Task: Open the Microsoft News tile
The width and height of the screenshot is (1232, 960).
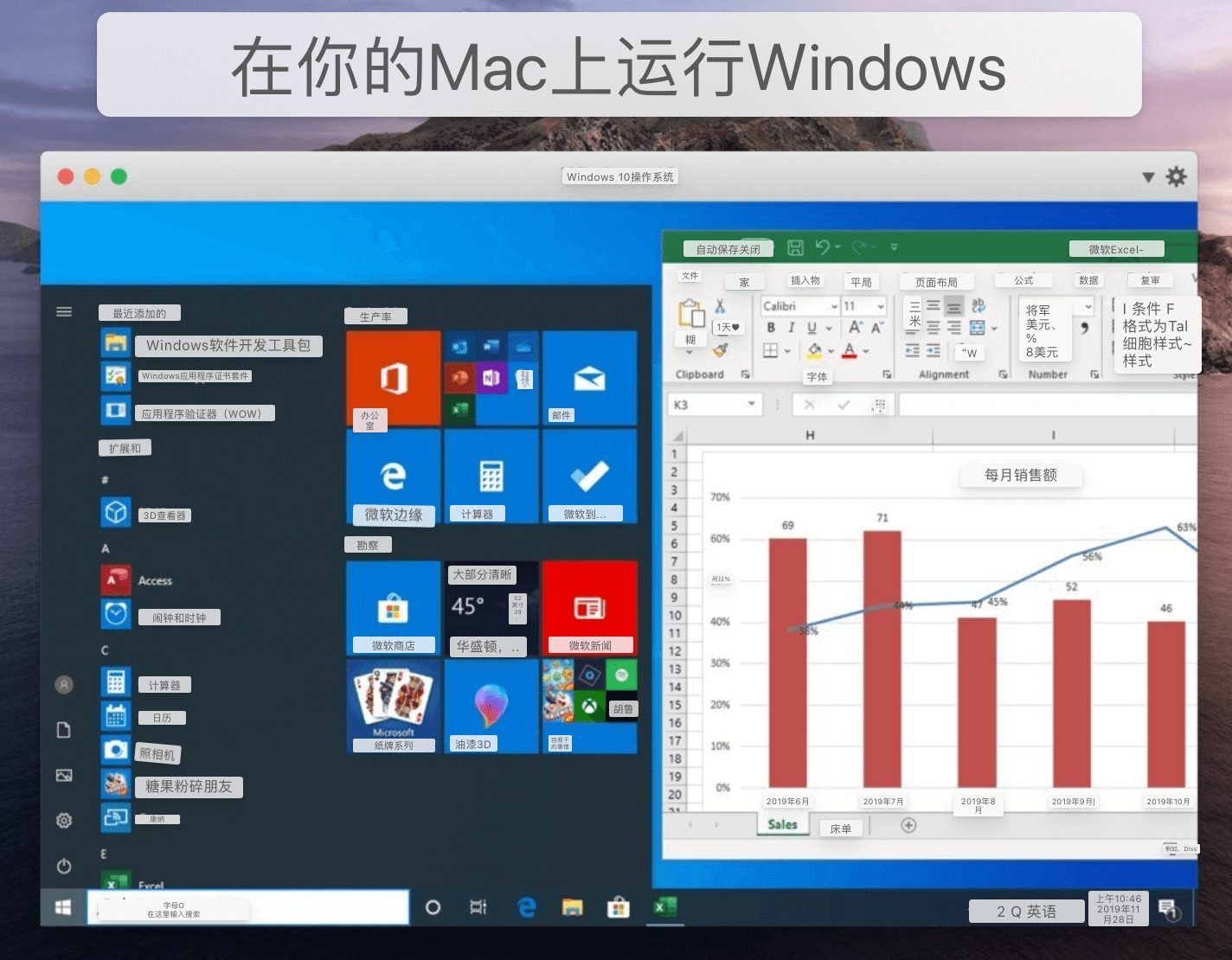Action: point(589,608)
